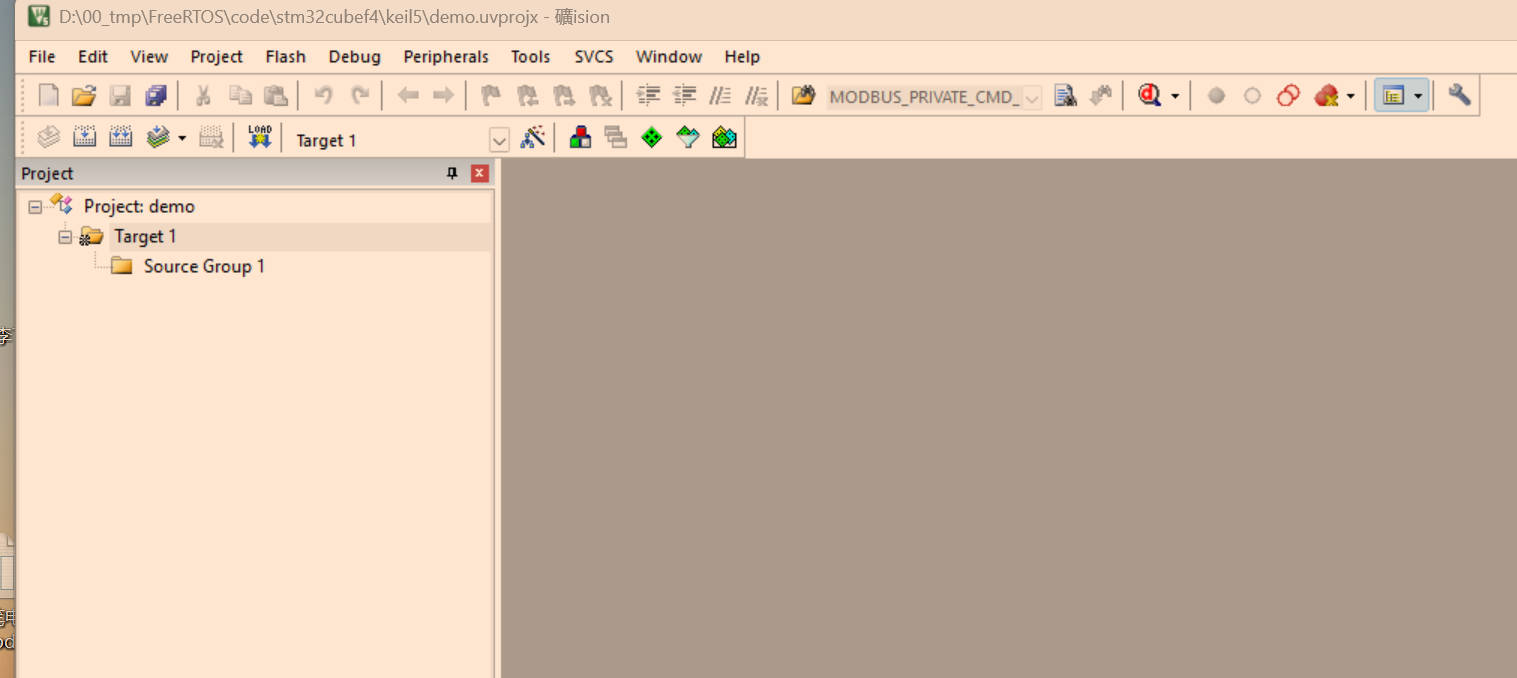1517x678 pixels.
Task: Open Manage Project Items colored blocks icon
Action: click(580, 138)
